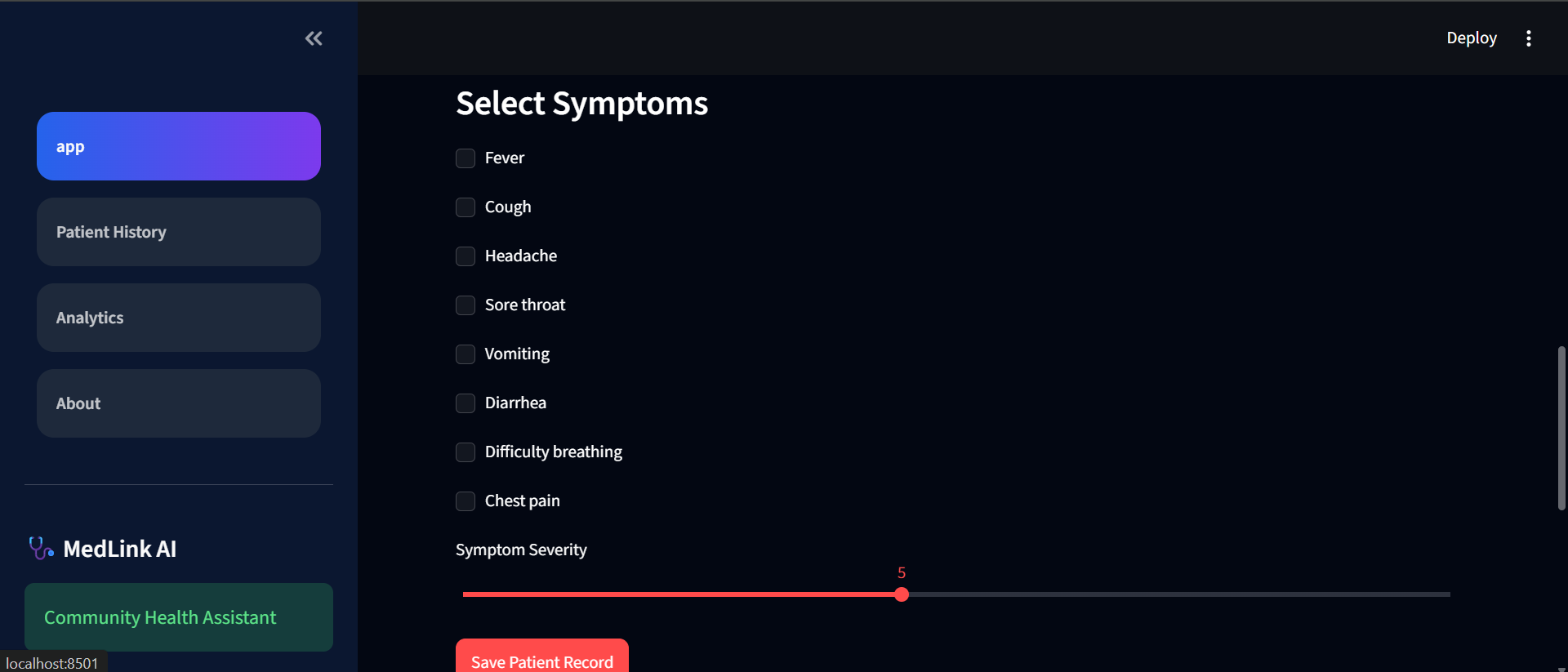Click the MedLink AI stethoscope icon

point(41,548)
